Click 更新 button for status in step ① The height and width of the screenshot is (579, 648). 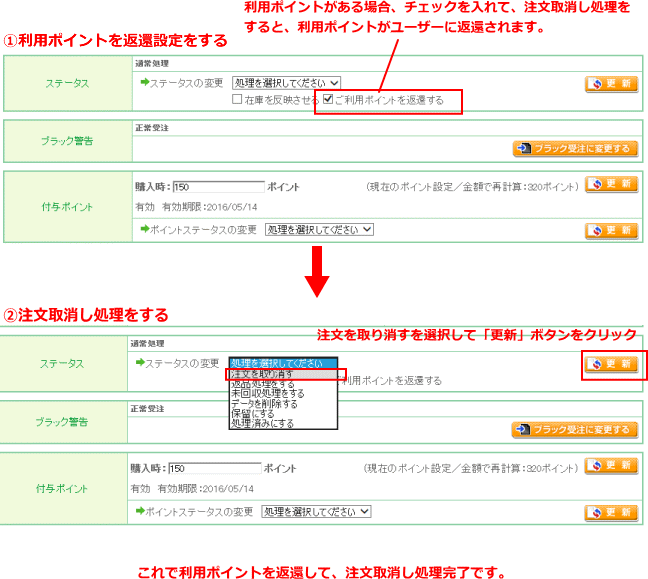611,84
